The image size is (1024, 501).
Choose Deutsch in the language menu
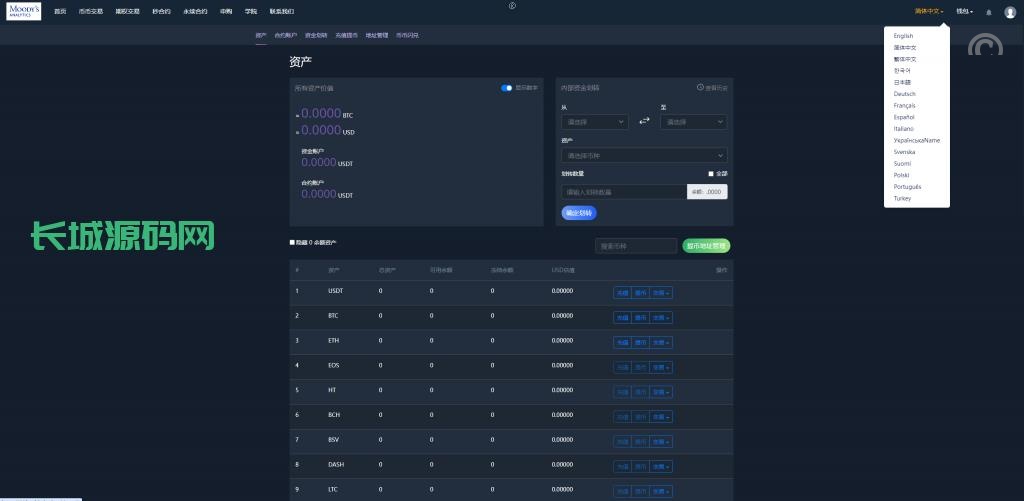(904, 94)
